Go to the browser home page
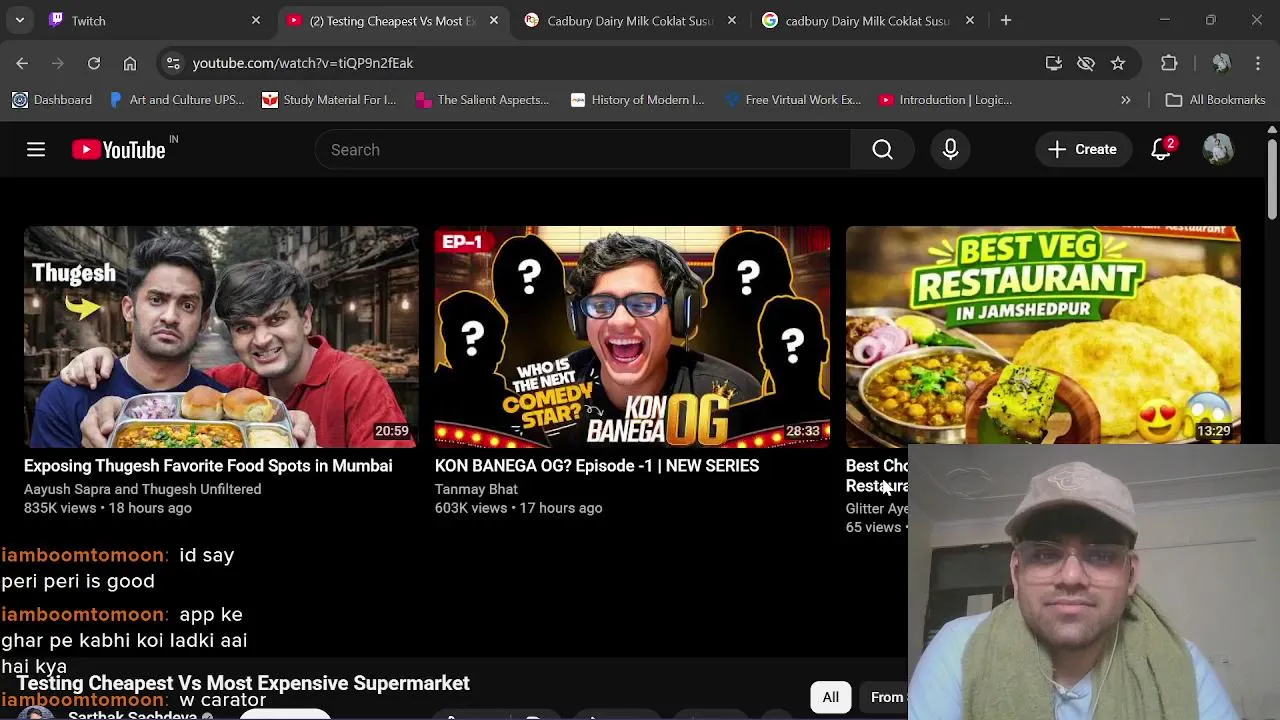 (x=130, y=63)
